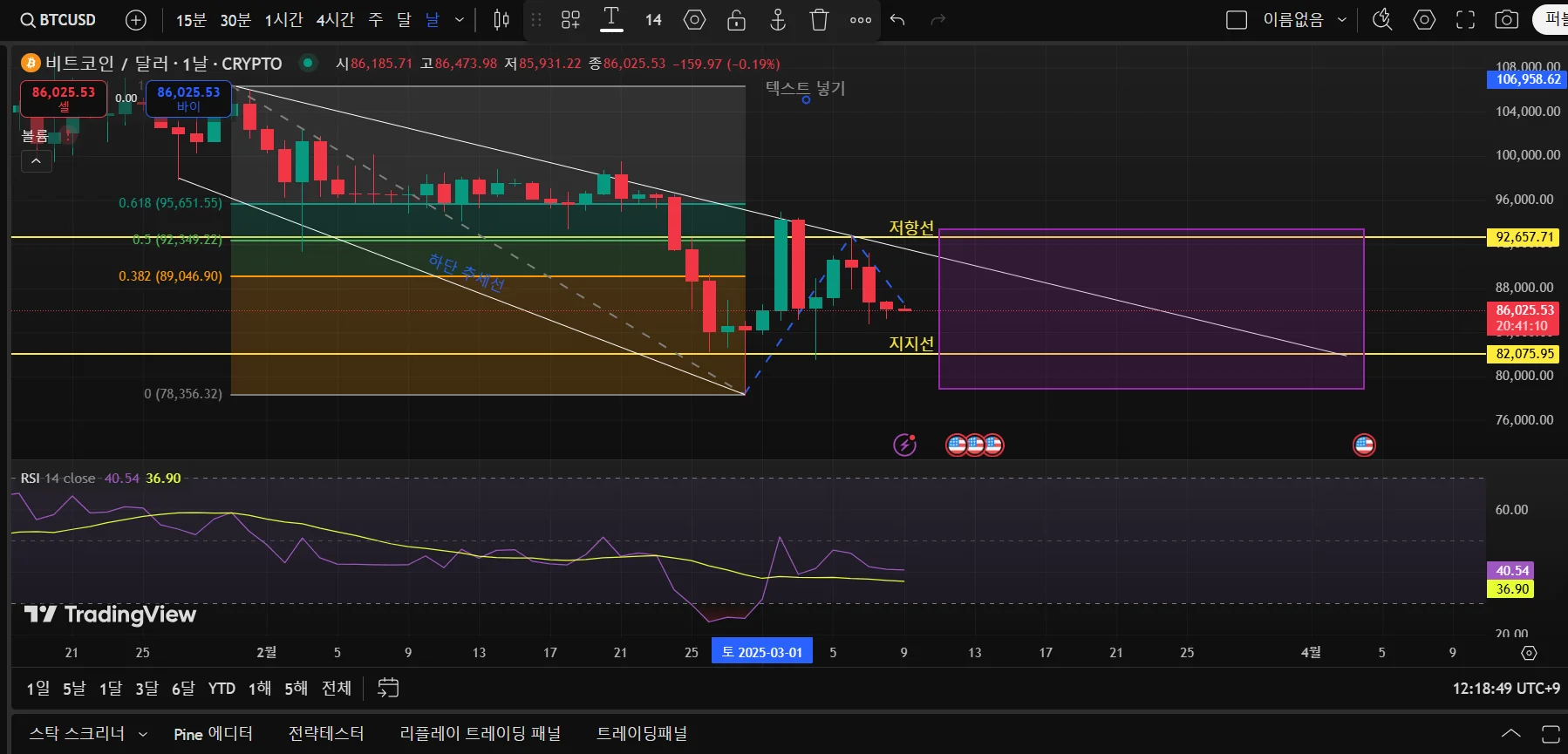Screen dimensions: 1568x754
Task: Toggle the drawing lock icon
Action: [x=736, y=19]
